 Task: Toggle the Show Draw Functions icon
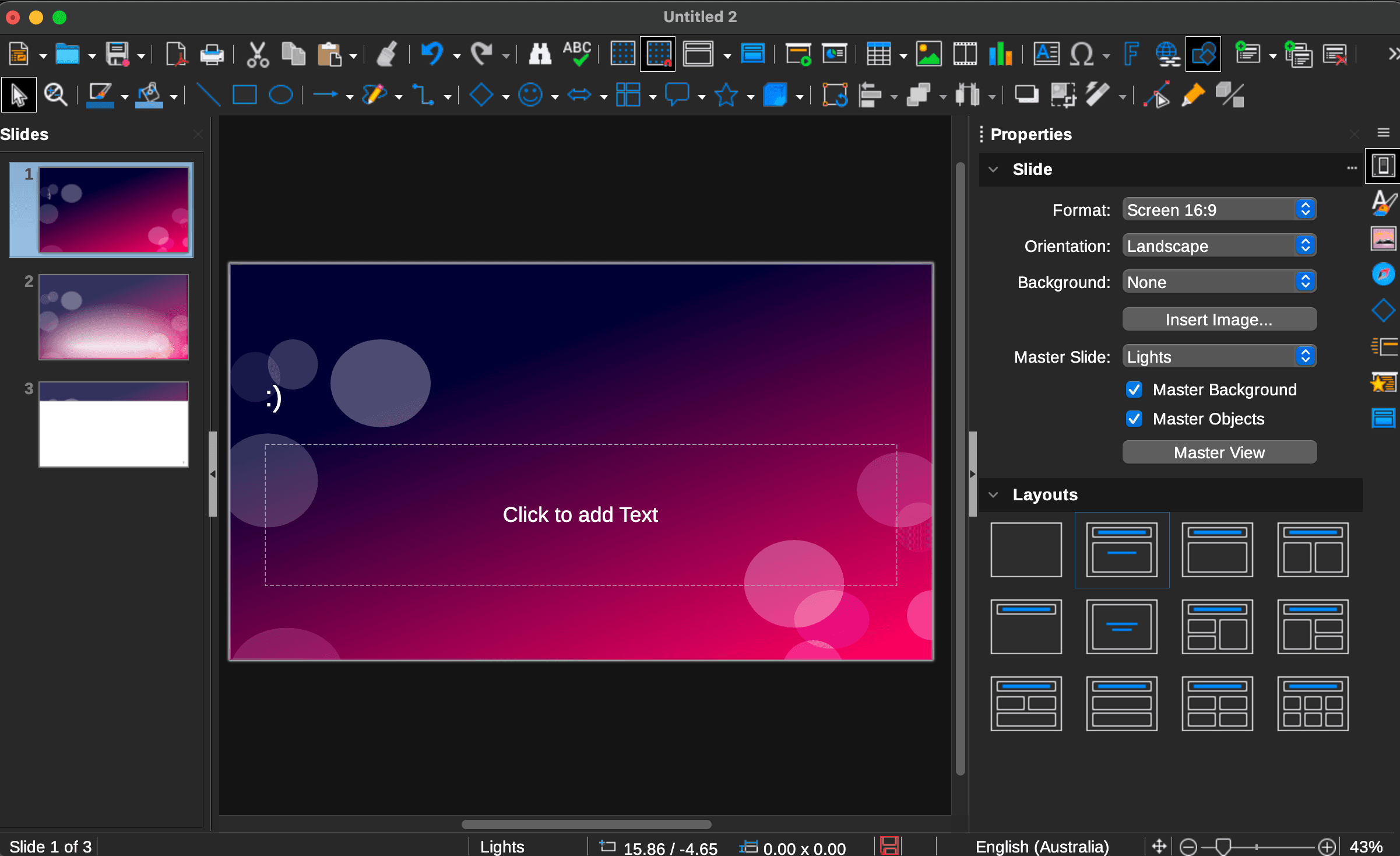coord(1204,54)
